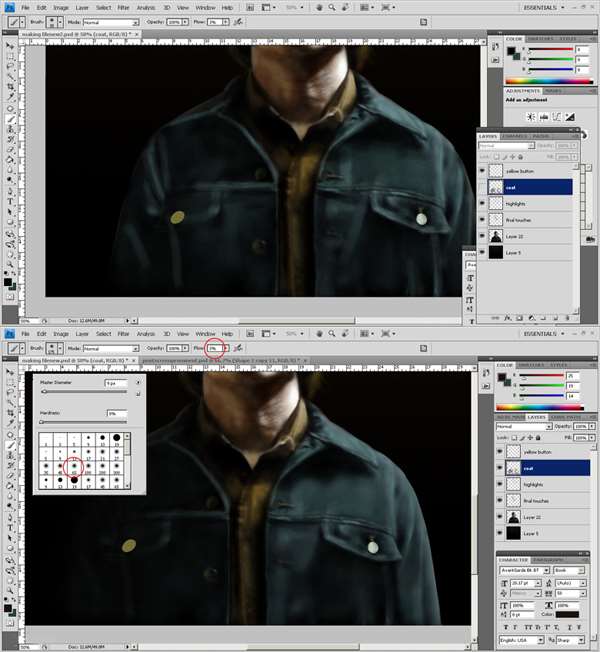600x652 pixels.
Task: Hide Layer 22 in bottom Layers panel
Action: [500, 517]
